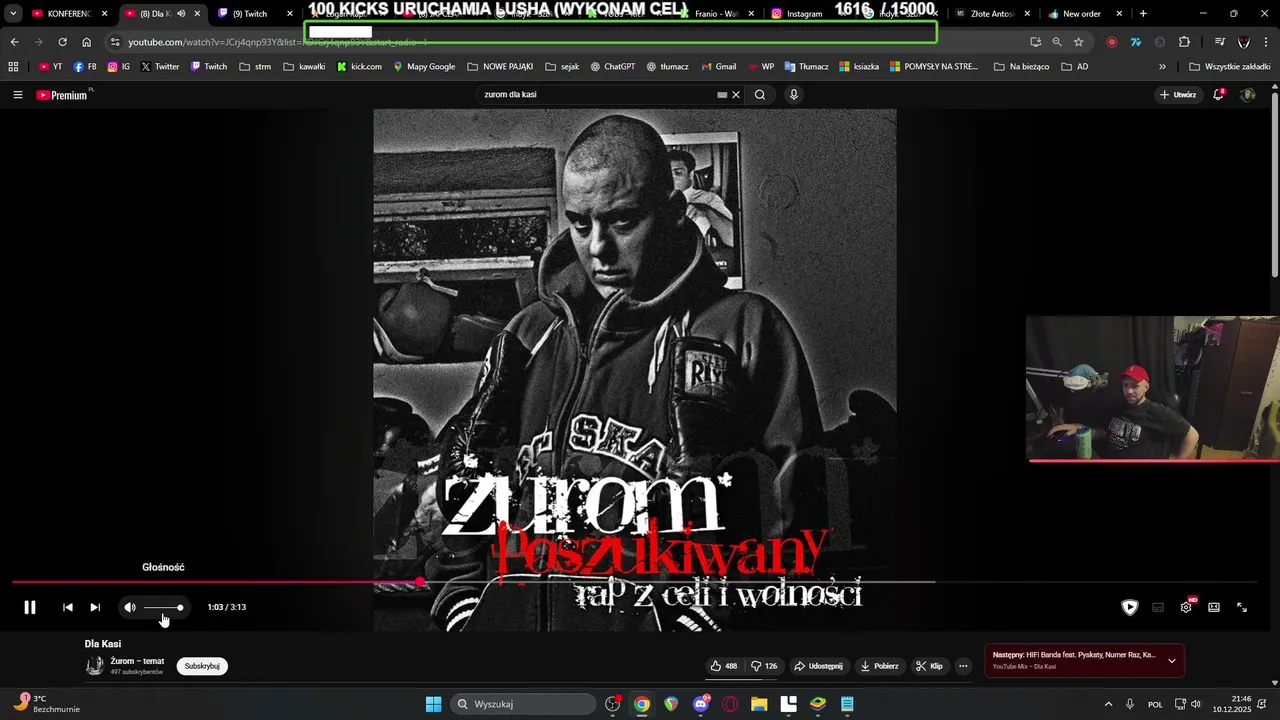Viewport: 1280px width, 720px height.
Task: Open YouTube hamburger guide menu
Action: [18, 95]
